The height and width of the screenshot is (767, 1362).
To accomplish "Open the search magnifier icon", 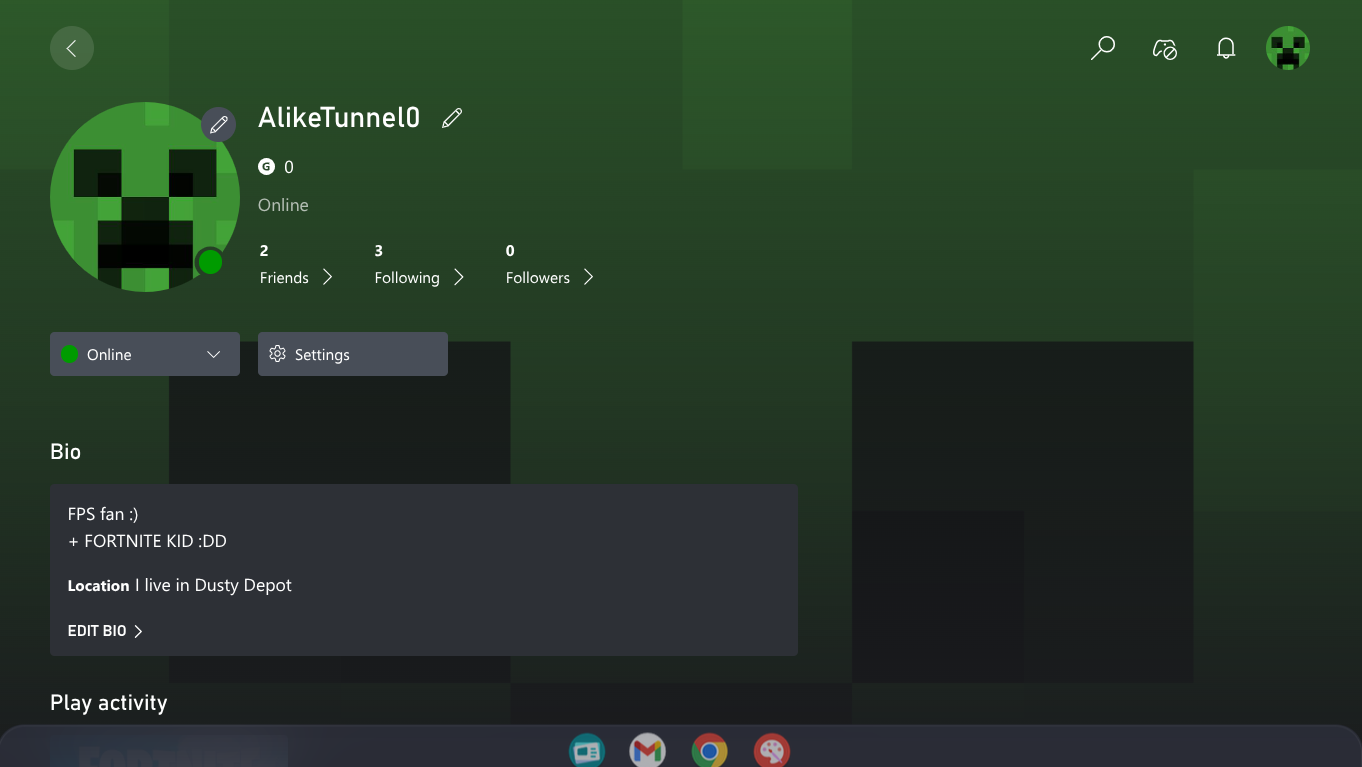I will tap(1102, 48).
